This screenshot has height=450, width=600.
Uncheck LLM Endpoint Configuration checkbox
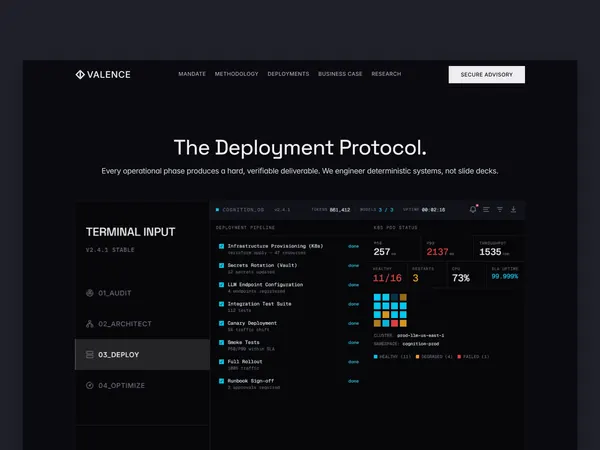221,285
